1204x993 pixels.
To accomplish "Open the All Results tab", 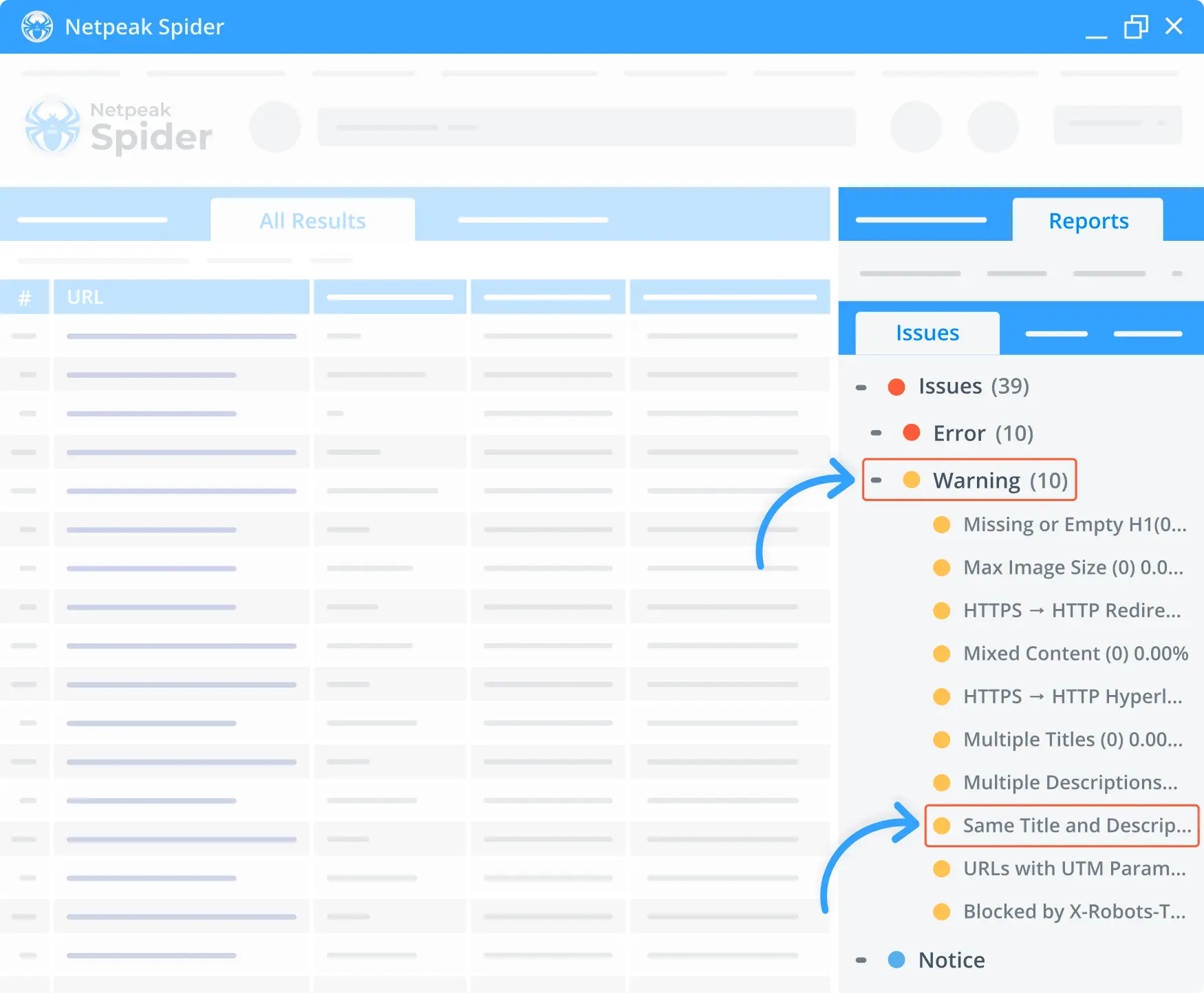I will pos(312,220).
